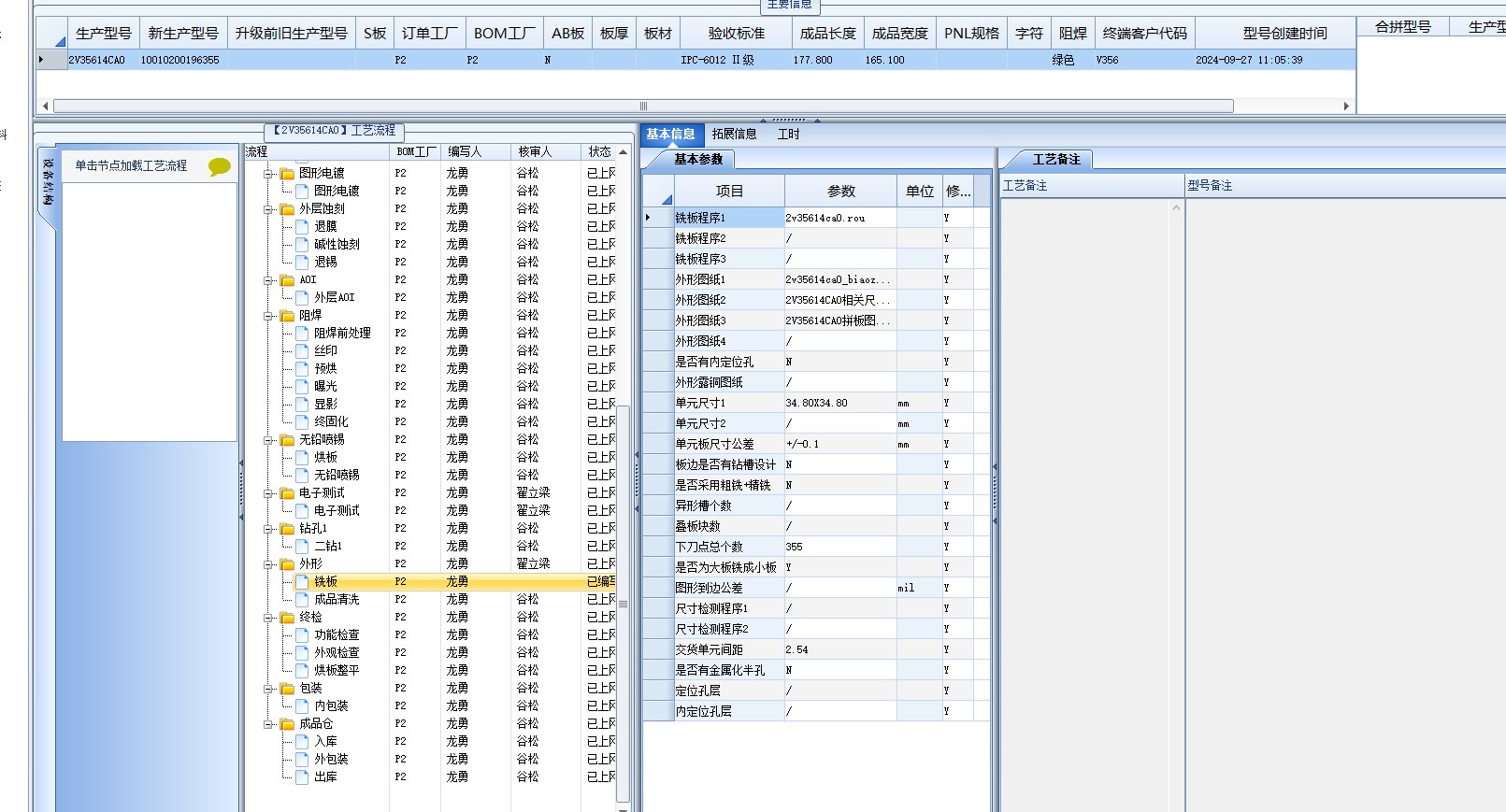The height and width of the screenshot is (812, 1506).
Task: Click the 单击节点加载工艺流程 hint text
Action: tap(131, 166)
